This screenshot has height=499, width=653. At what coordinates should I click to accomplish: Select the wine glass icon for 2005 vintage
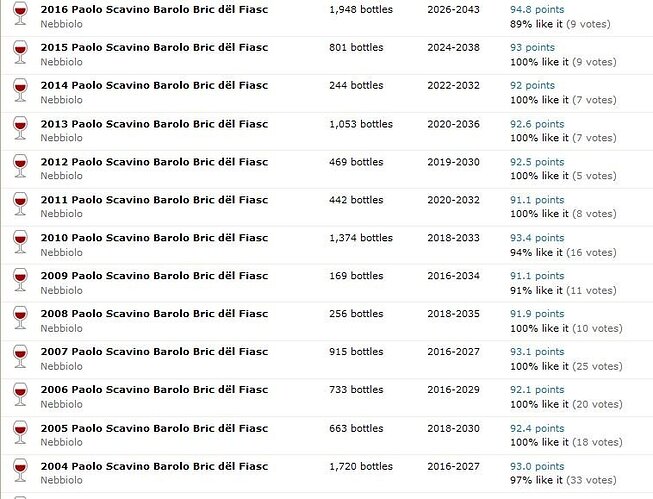coord(20,432)
